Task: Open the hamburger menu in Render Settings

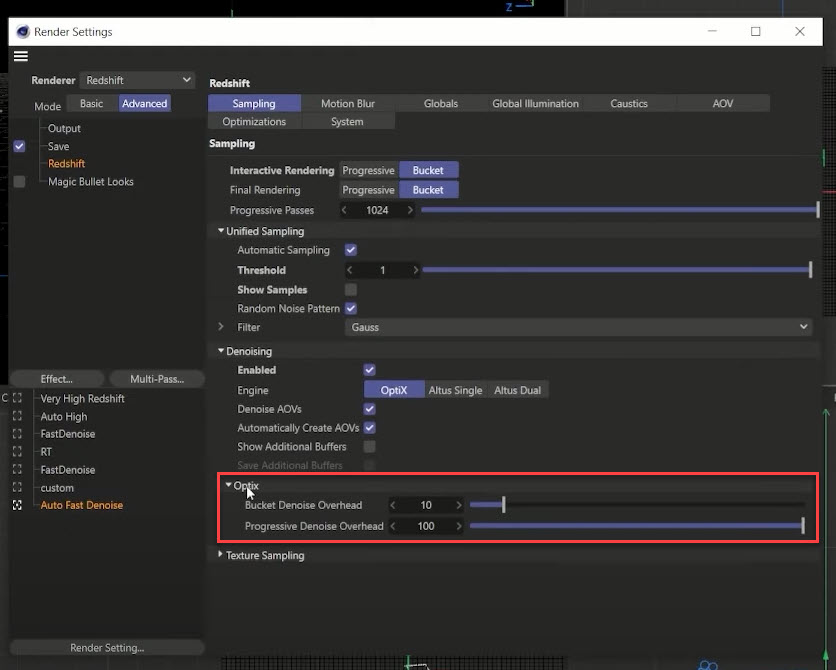Action: (21, 56)
